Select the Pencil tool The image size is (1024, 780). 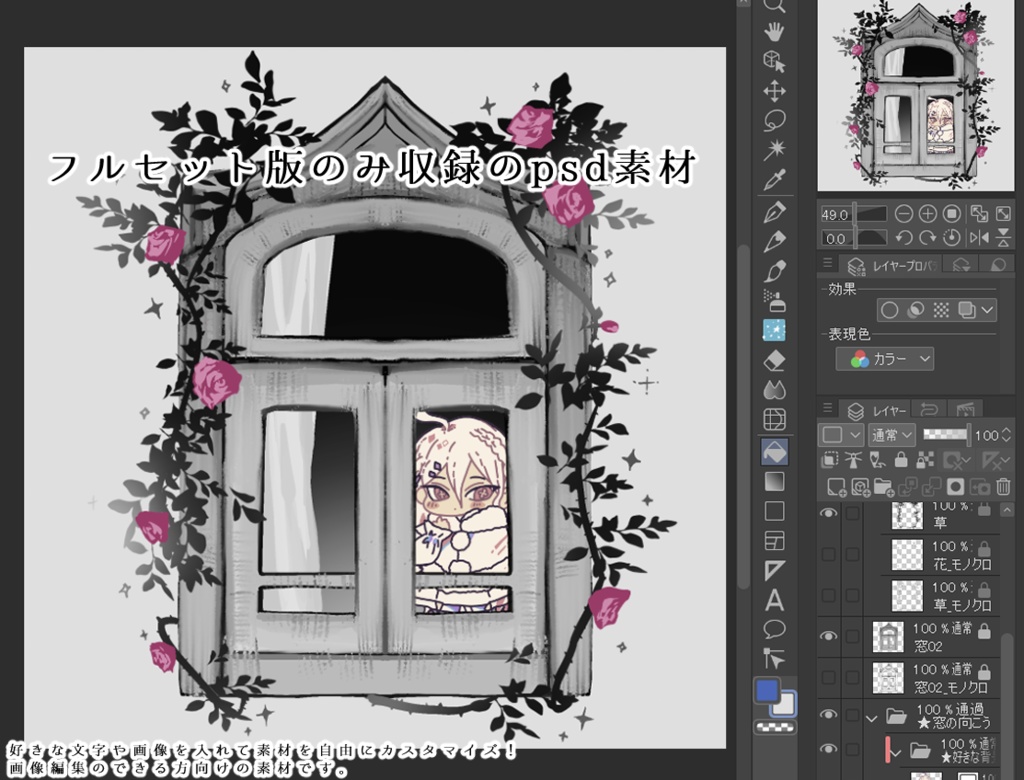[775, 242]
